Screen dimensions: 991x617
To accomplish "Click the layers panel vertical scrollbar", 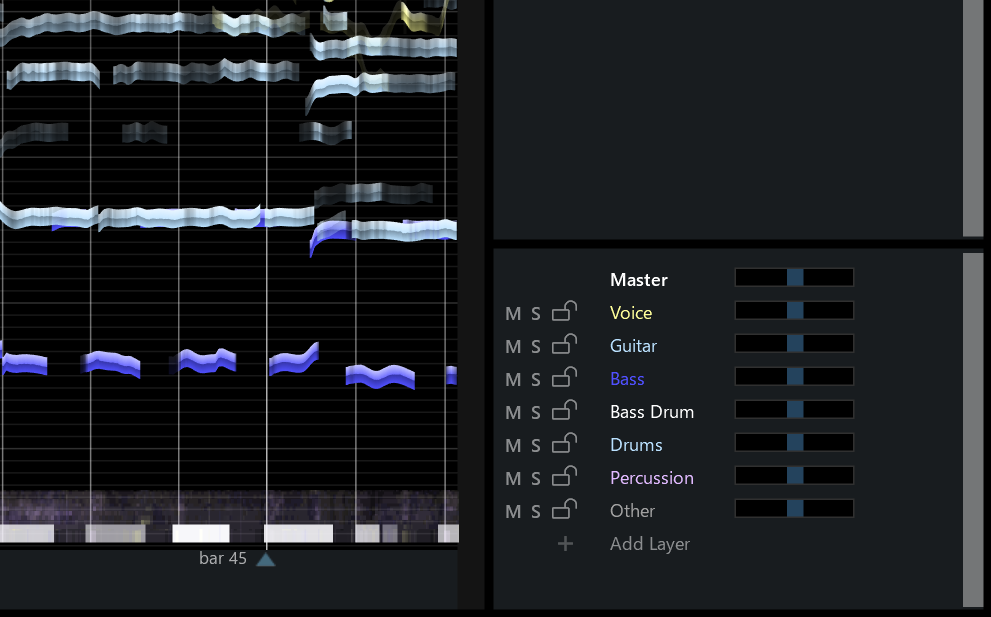I will pyautogui.click(x=973, y=430).
